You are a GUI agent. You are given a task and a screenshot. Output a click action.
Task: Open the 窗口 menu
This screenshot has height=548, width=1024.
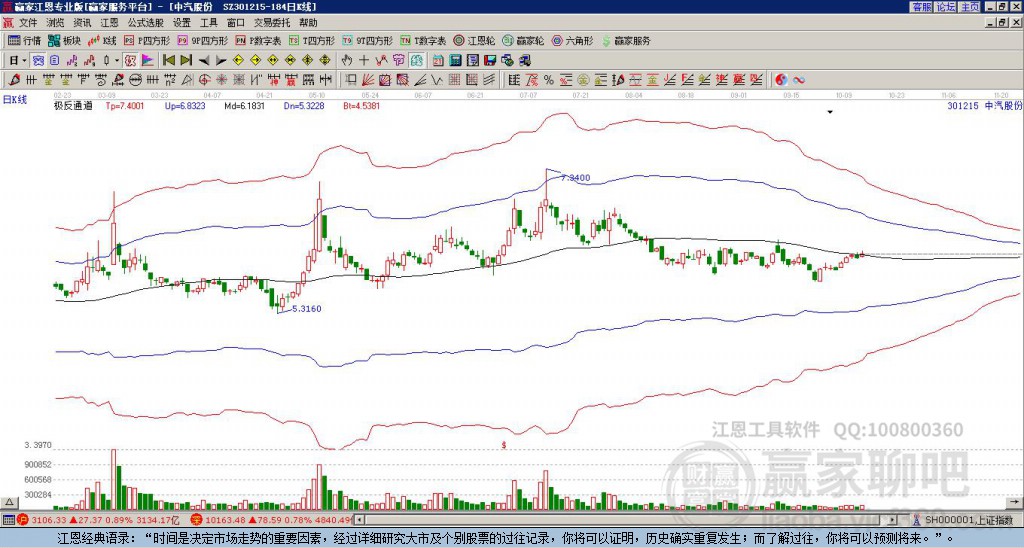tap(236, 23)
